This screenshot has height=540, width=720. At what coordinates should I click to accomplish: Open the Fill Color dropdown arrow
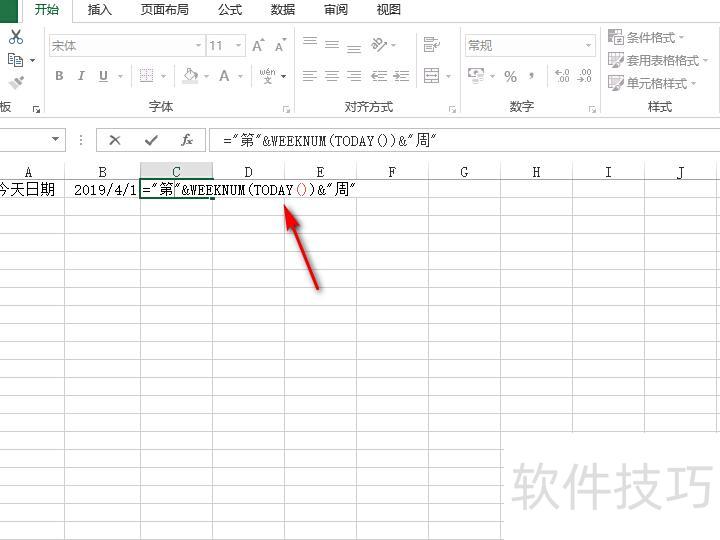click(207, 76)
